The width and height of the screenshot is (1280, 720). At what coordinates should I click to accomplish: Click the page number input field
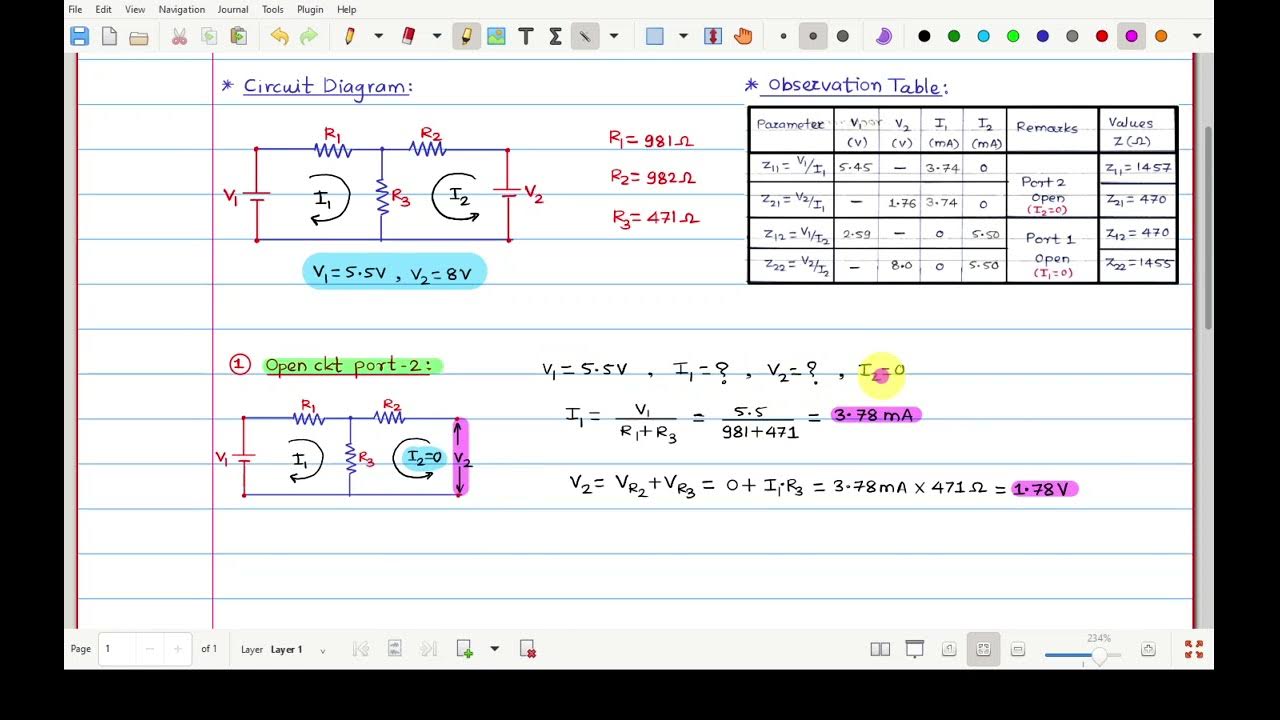[x=117, y=649]
